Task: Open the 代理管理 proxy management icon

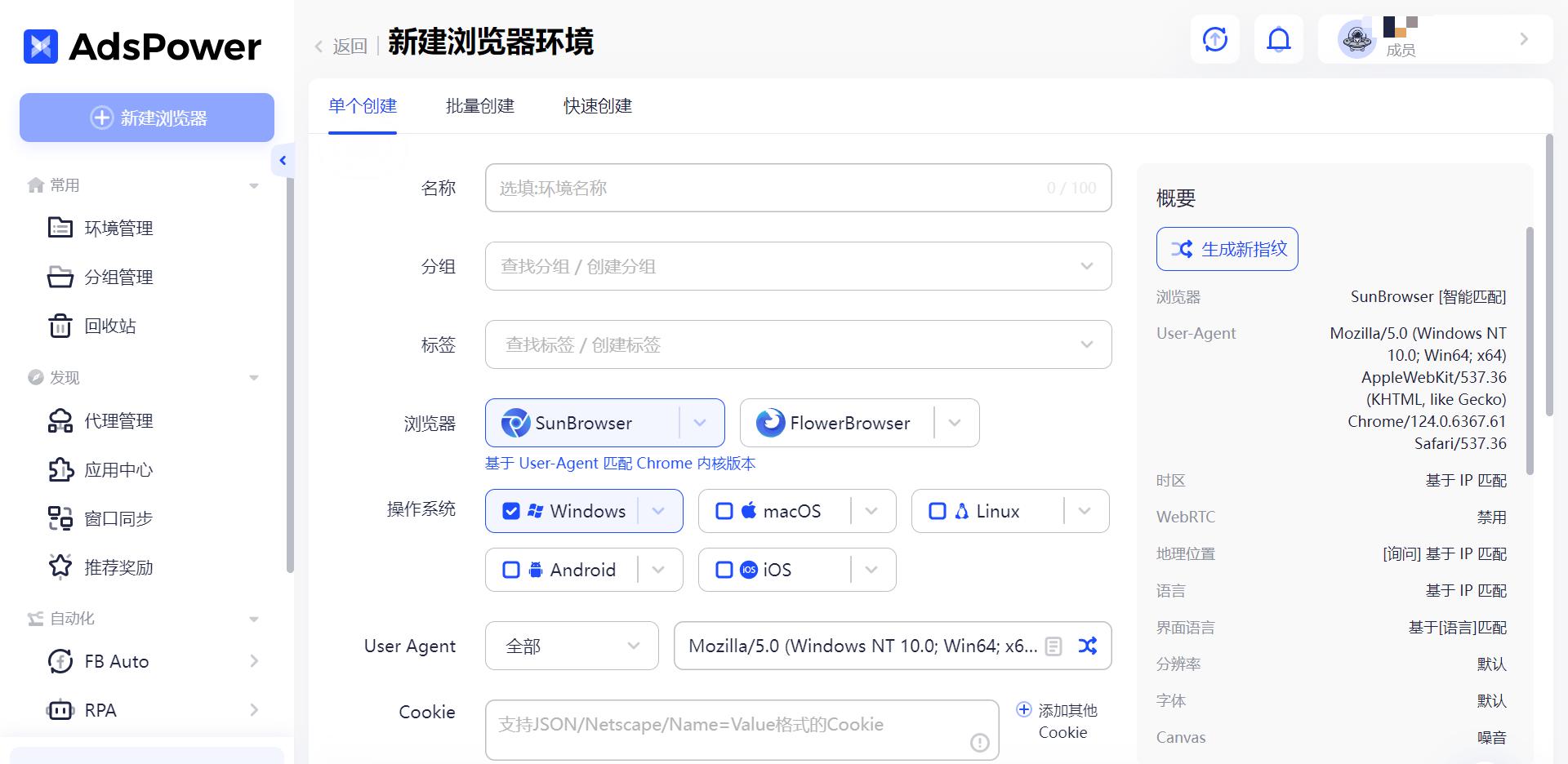Action: point(60,421)
